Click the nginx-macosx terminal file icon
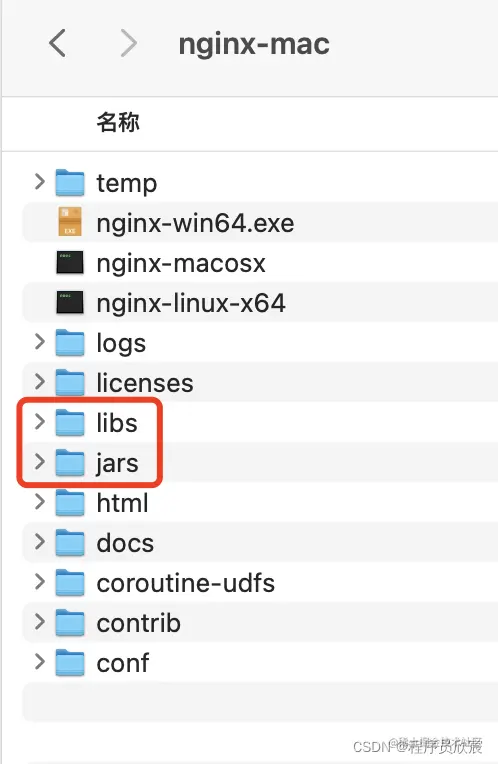 pyautogui.click(x=70, y=263)
